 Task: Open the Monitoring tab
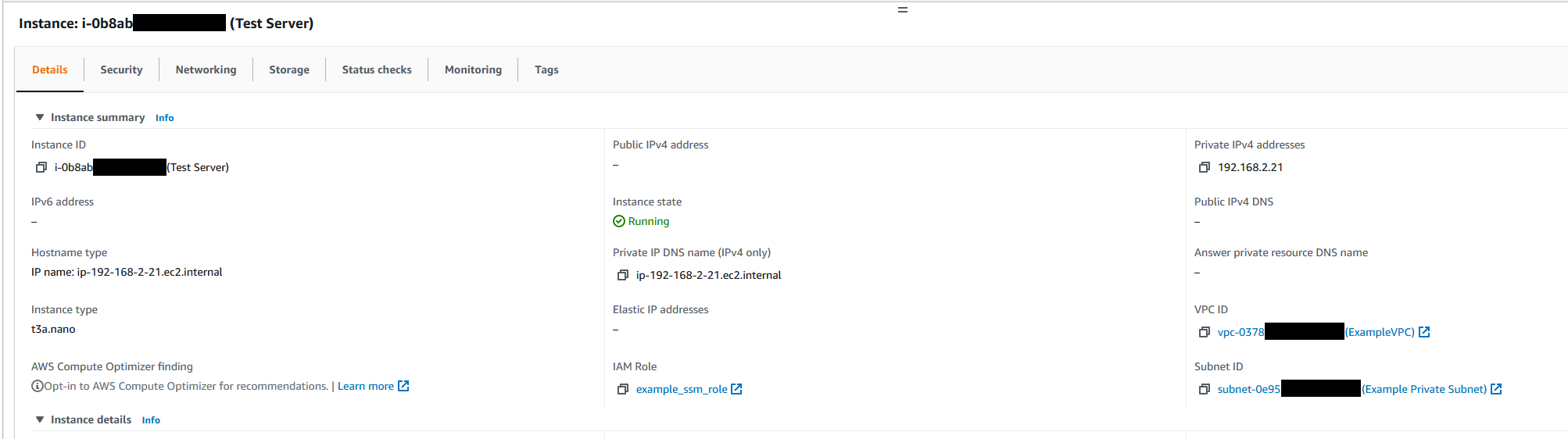point(473,70)
